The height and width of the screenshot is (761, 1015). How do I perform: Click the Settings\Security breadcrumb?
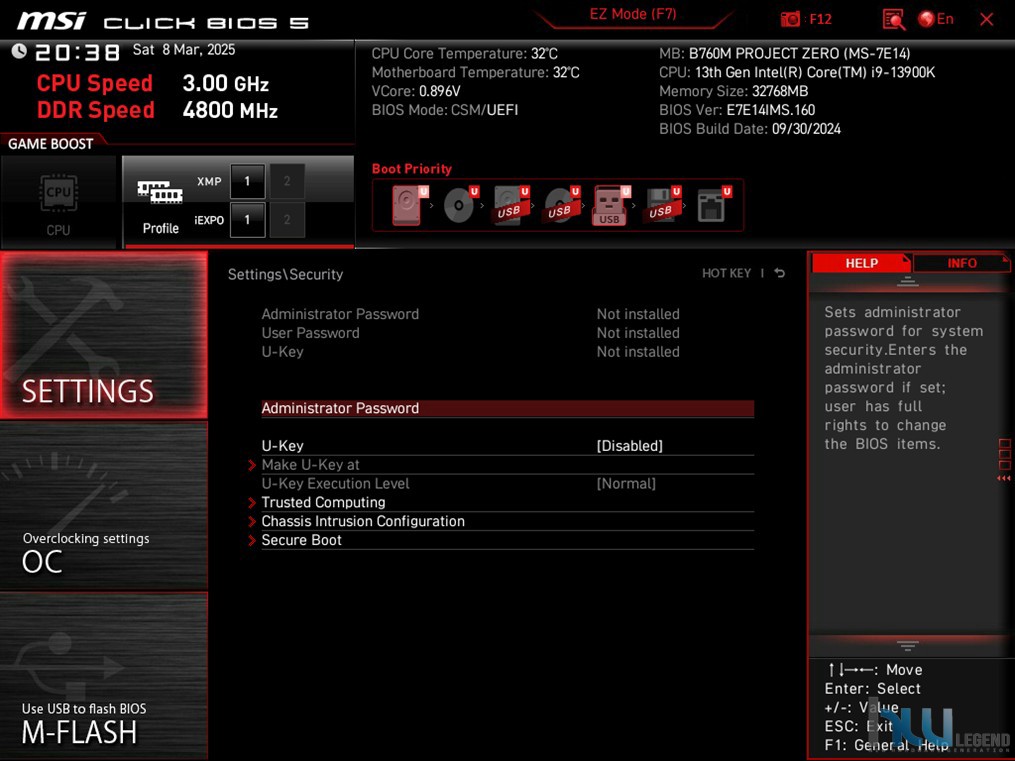[285, 274]
